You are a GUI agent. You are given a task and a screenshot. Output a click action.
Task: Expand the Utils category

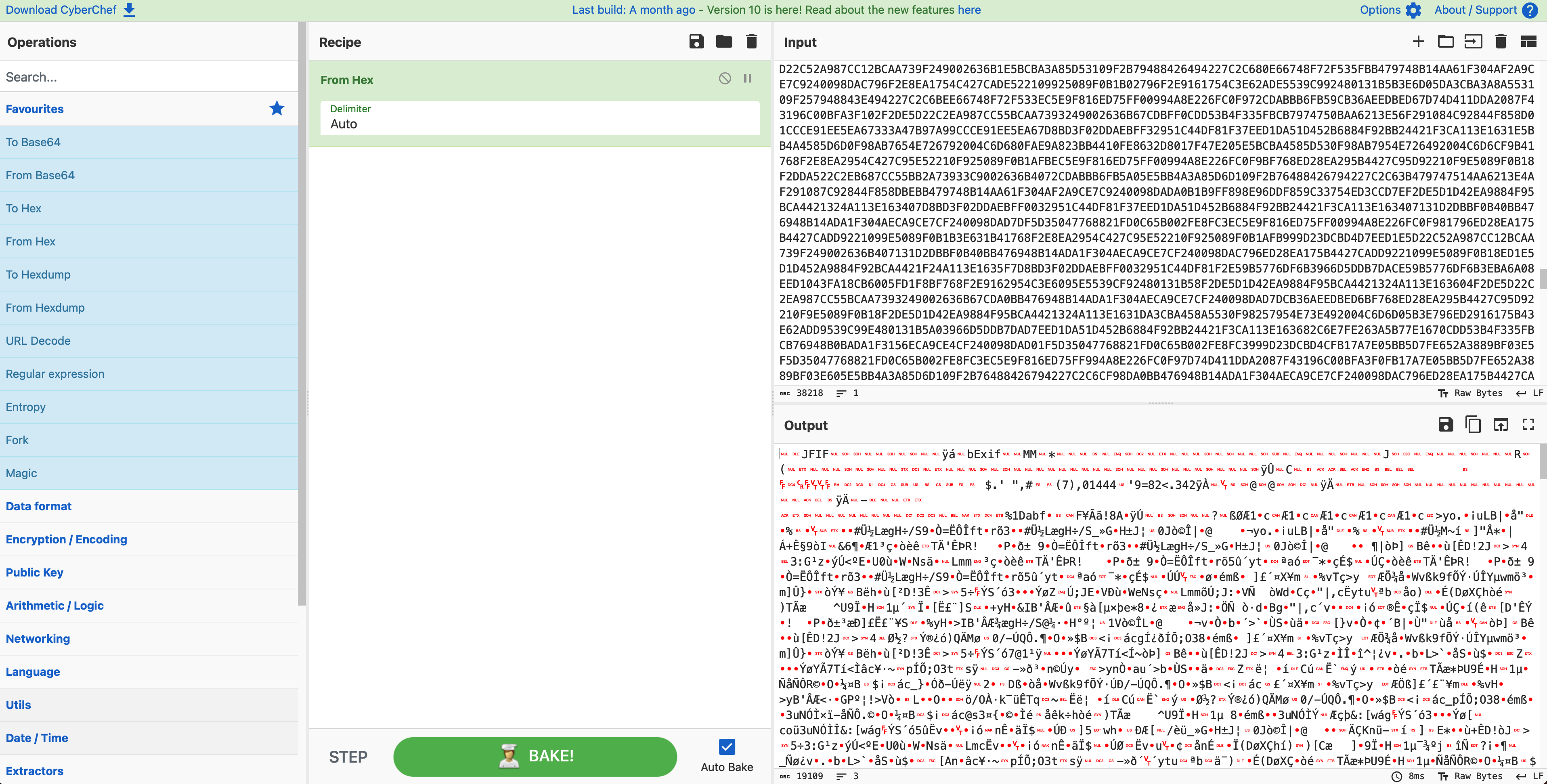149,704
